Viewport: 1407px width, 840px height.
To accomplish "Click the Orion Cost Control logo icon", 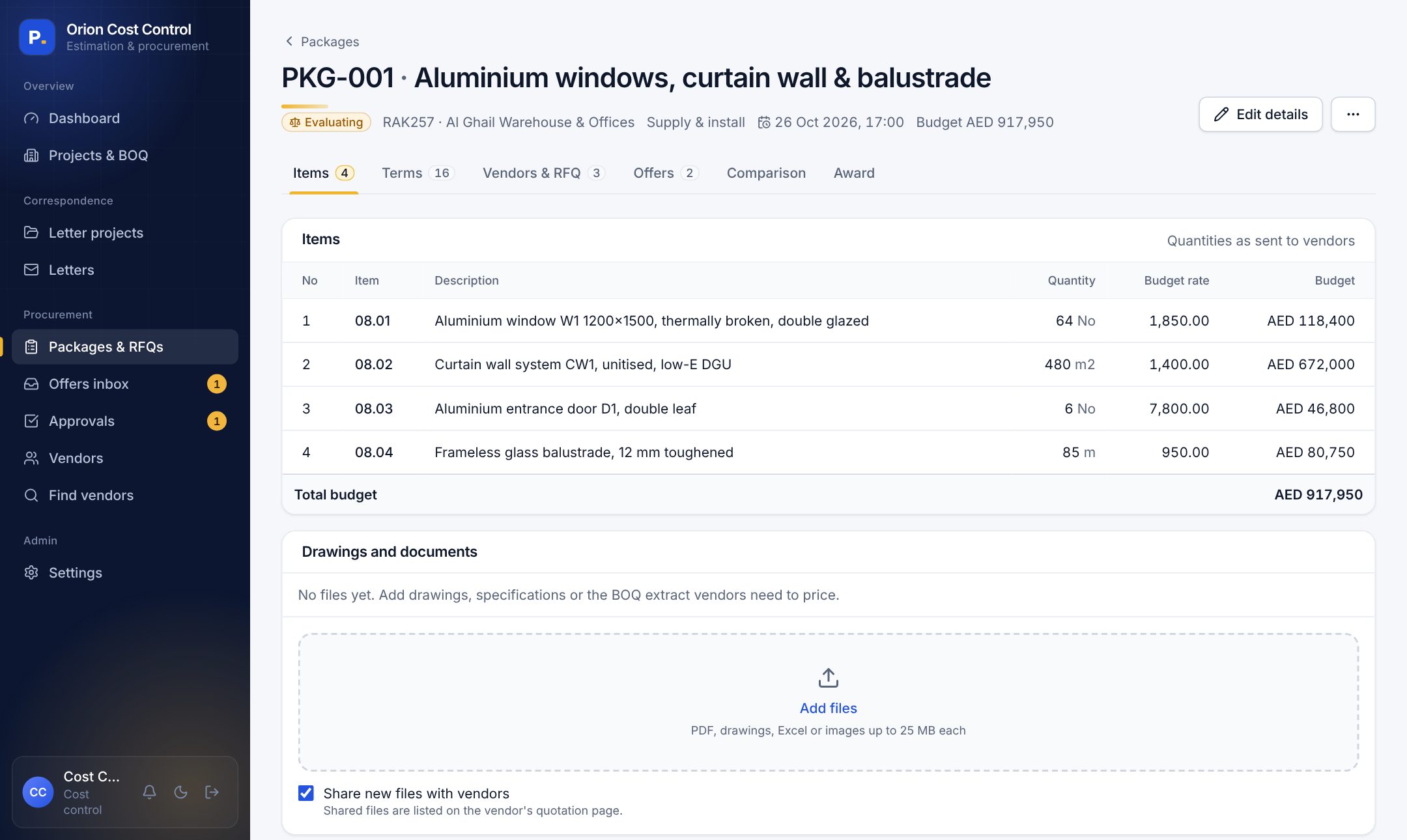I will click(x=37, y=37).
